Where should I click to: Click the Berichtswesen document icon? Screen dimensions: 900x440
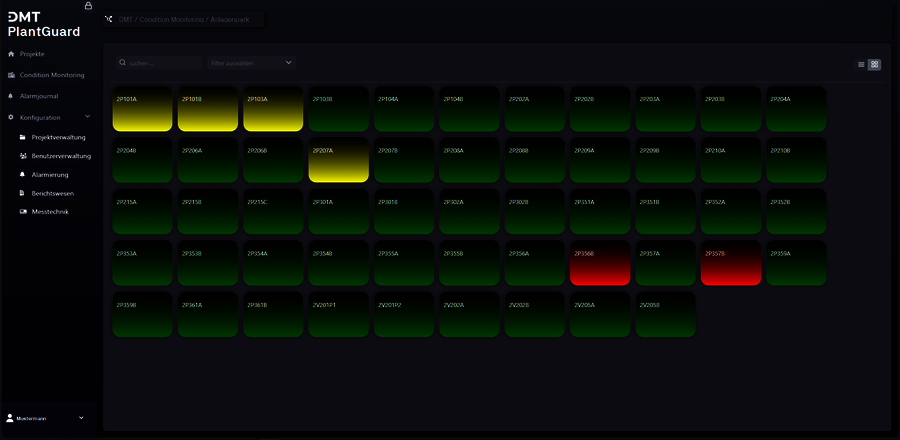click(23, 193)
